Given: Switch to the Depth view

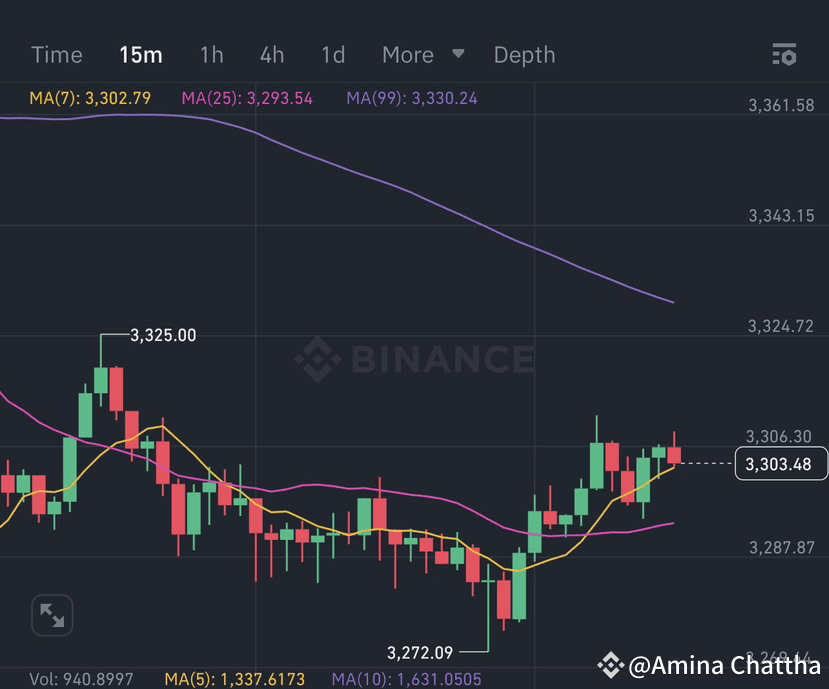Looking at the screenshot, I should 524,55.
